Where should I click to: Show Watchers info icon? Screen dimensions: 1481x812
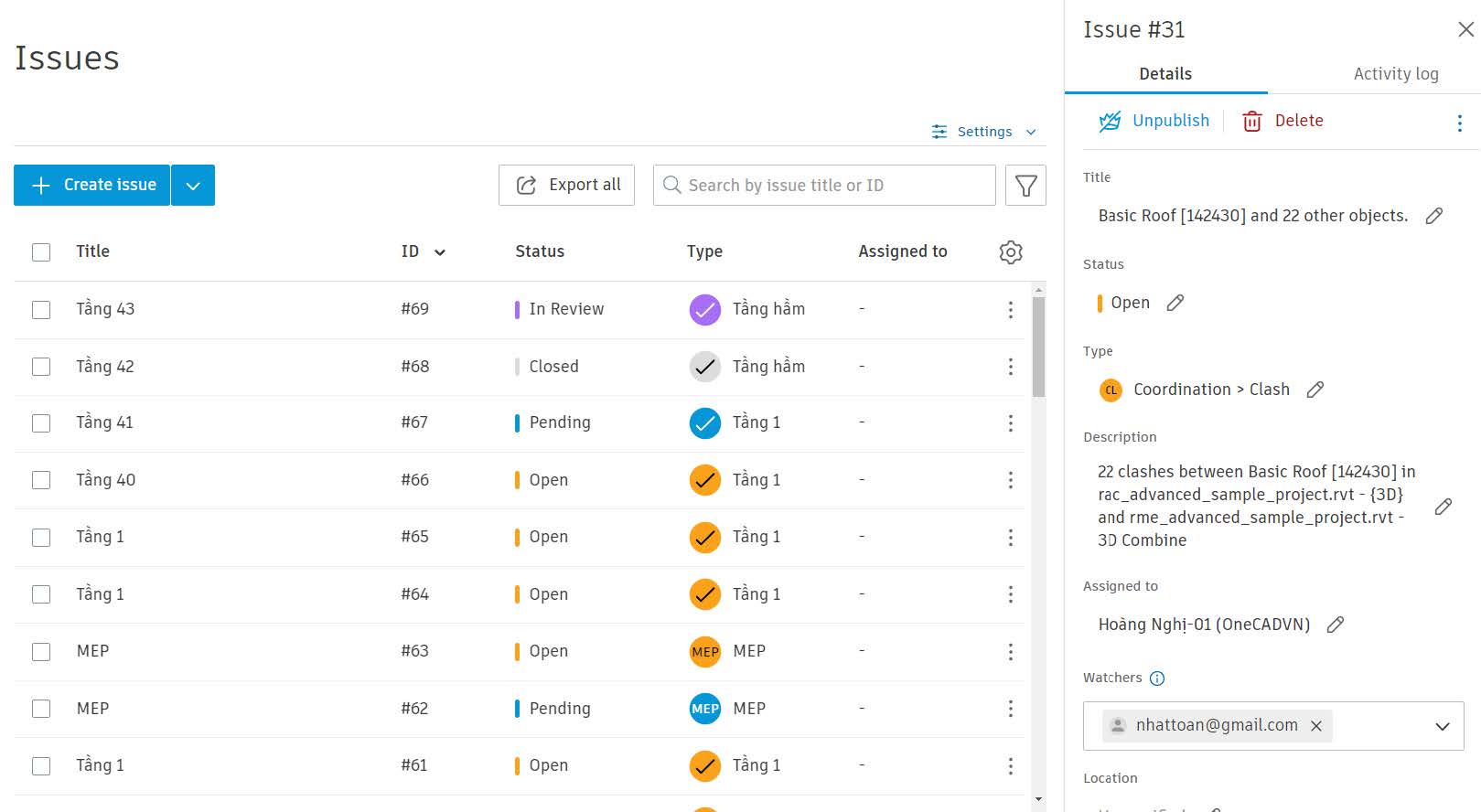pos(1157,678)
